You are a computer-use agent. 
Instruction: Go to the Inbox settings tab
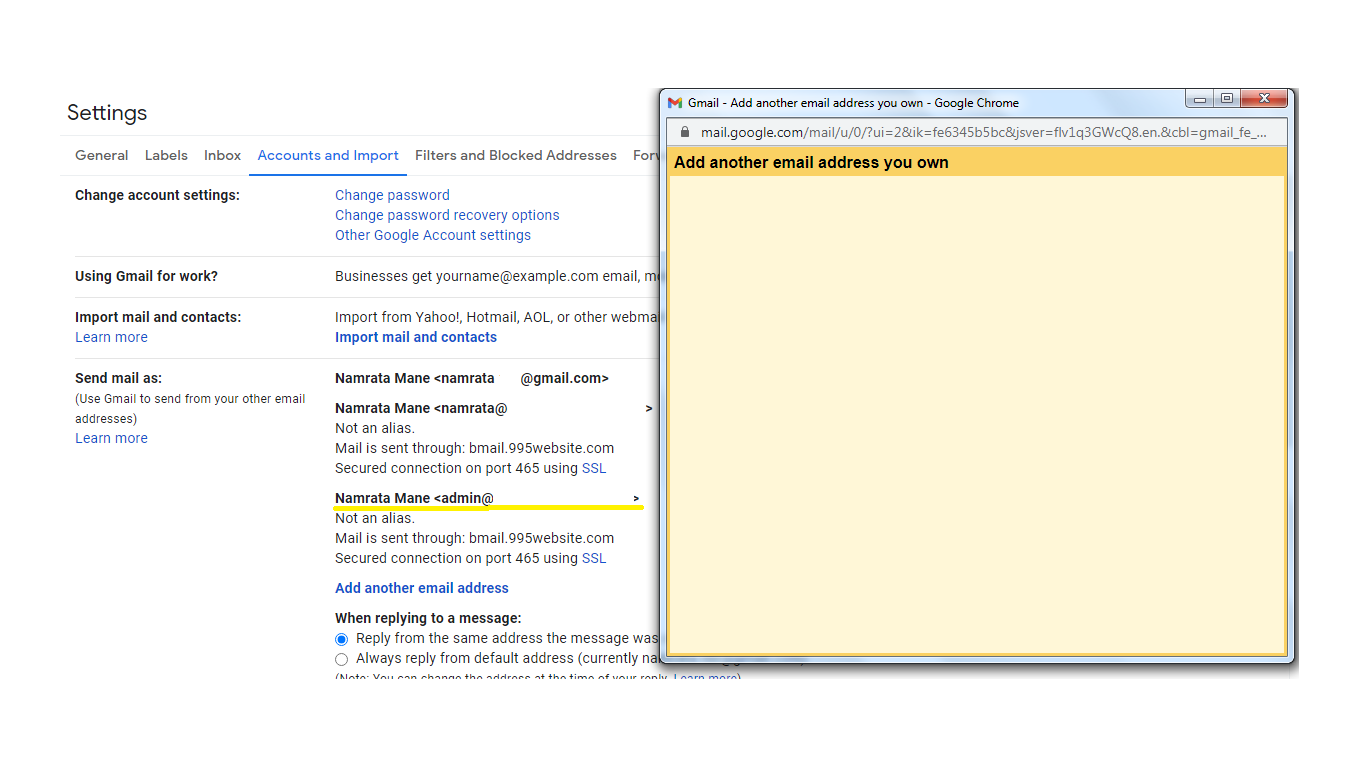[222, 156]
